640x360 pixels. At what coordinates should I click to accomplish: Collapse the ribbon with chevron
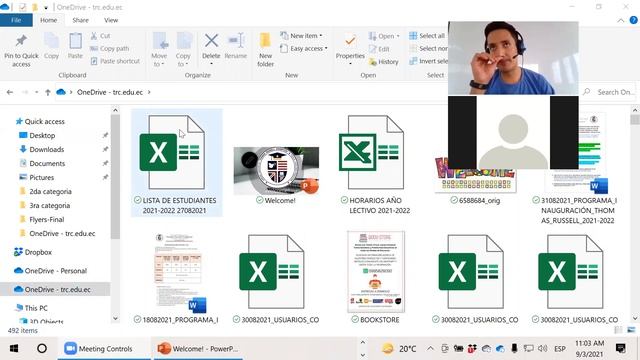pos(620,20)
